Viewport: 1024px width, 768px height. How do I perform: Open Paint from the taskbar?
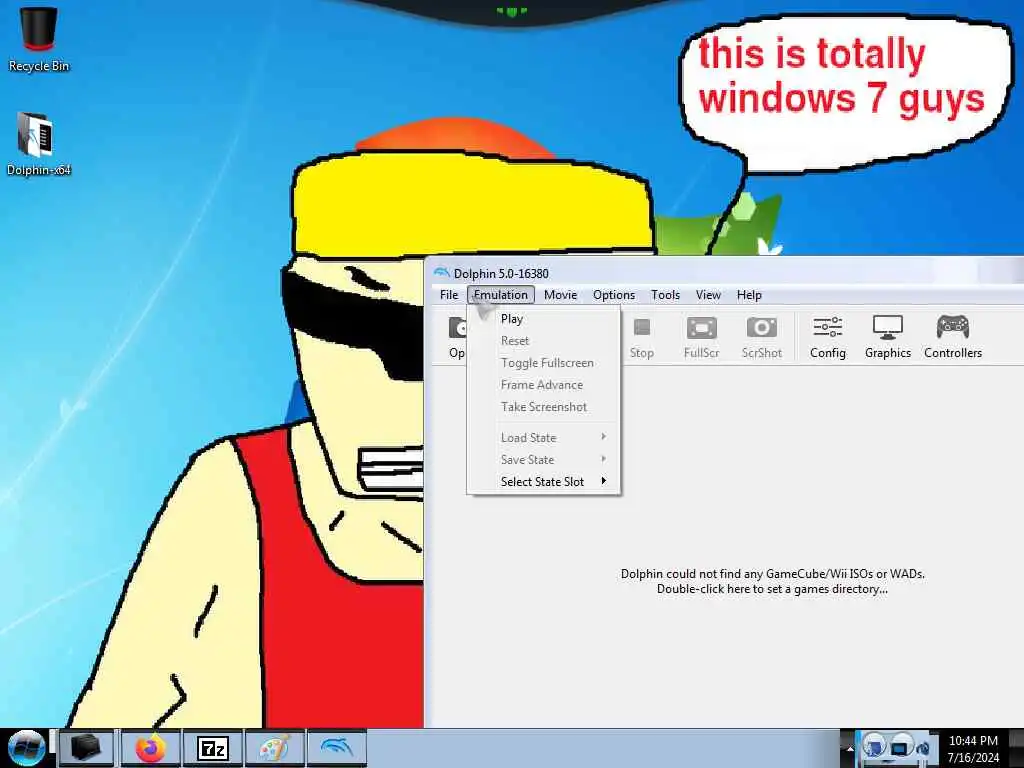[275, 748]
